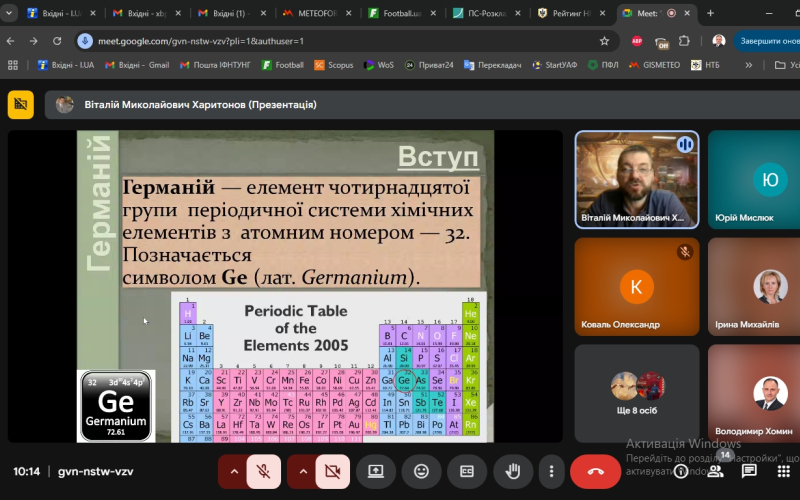Click the 'gvn-nstw-vzv' meeting code text
Screen dimensions: 800x500
pyautogui.click(x=95, y=471)
